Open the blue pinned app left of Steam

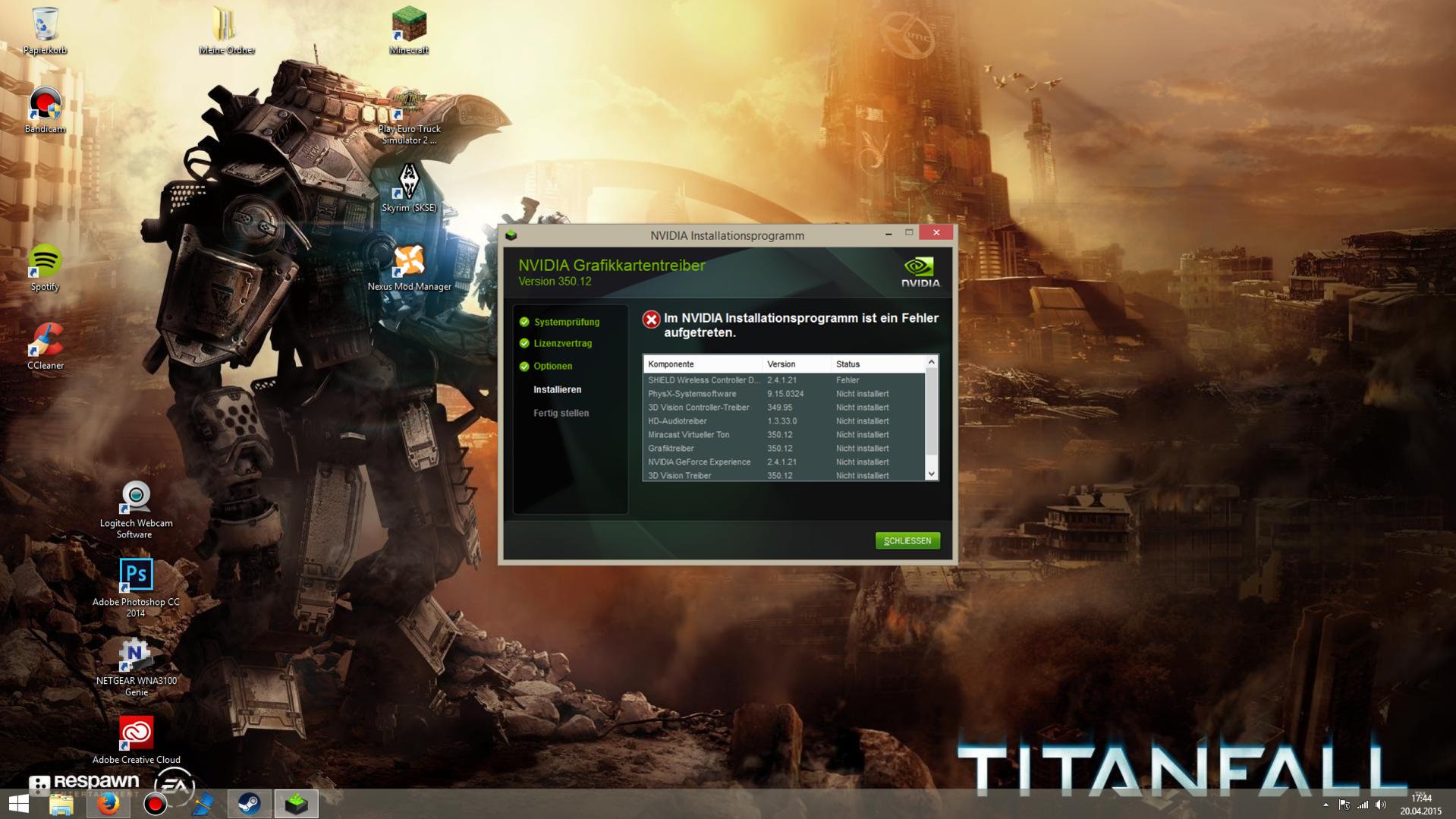click(x=202, y=804)
